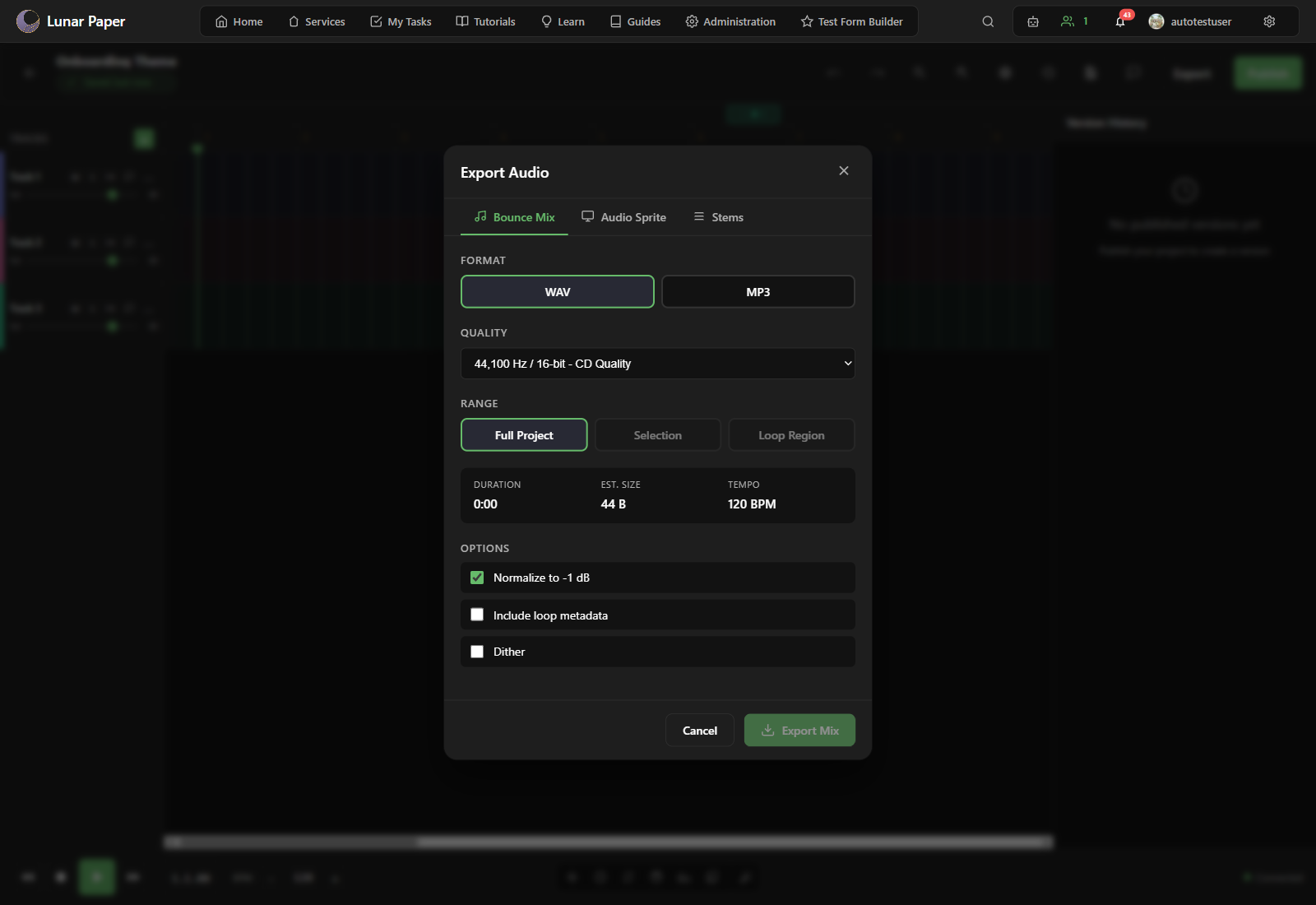Close the Export Audio dialog

coord(843,170)
